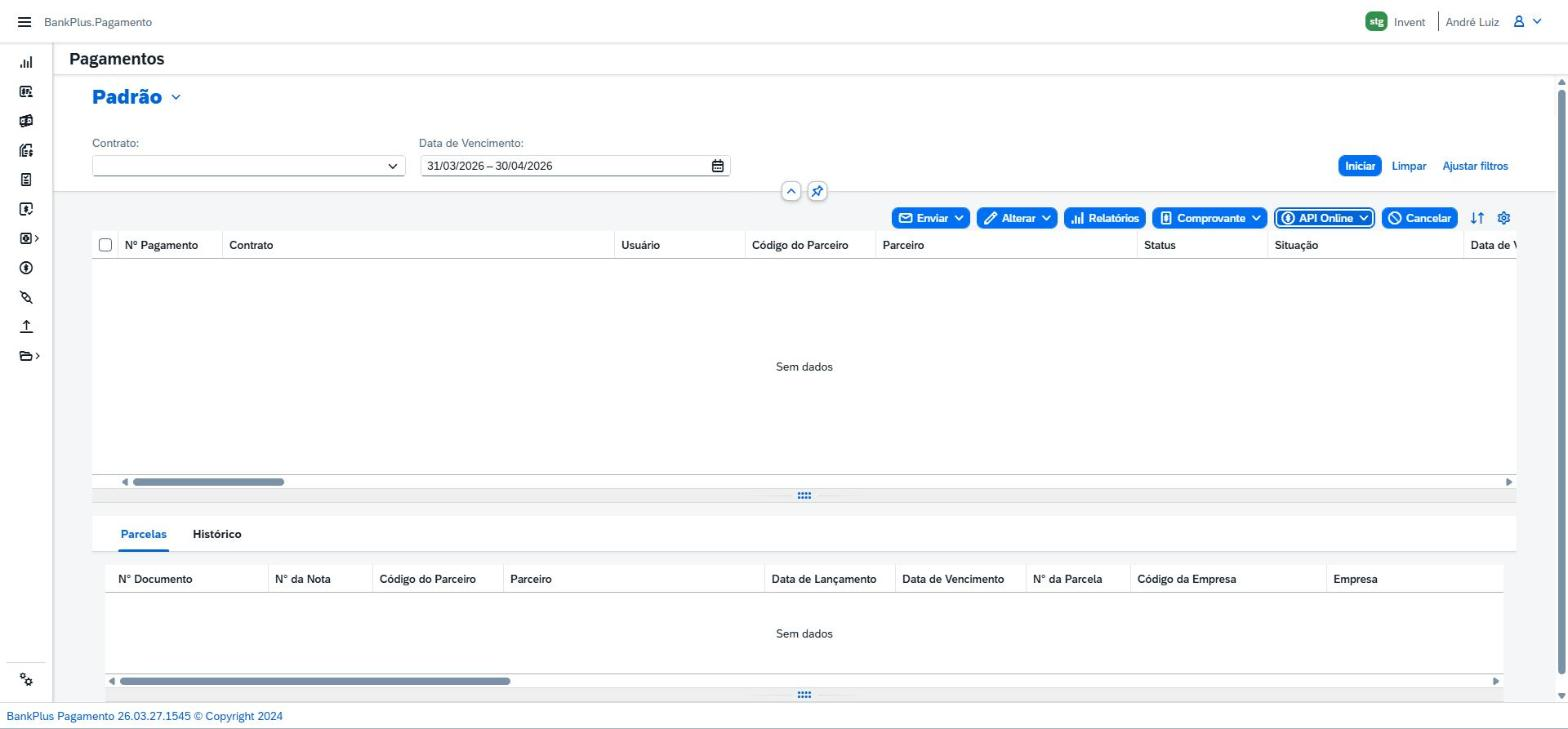Switch to the Histórico tab
This screenshot has width=1568, height=729.
[217, 534]
